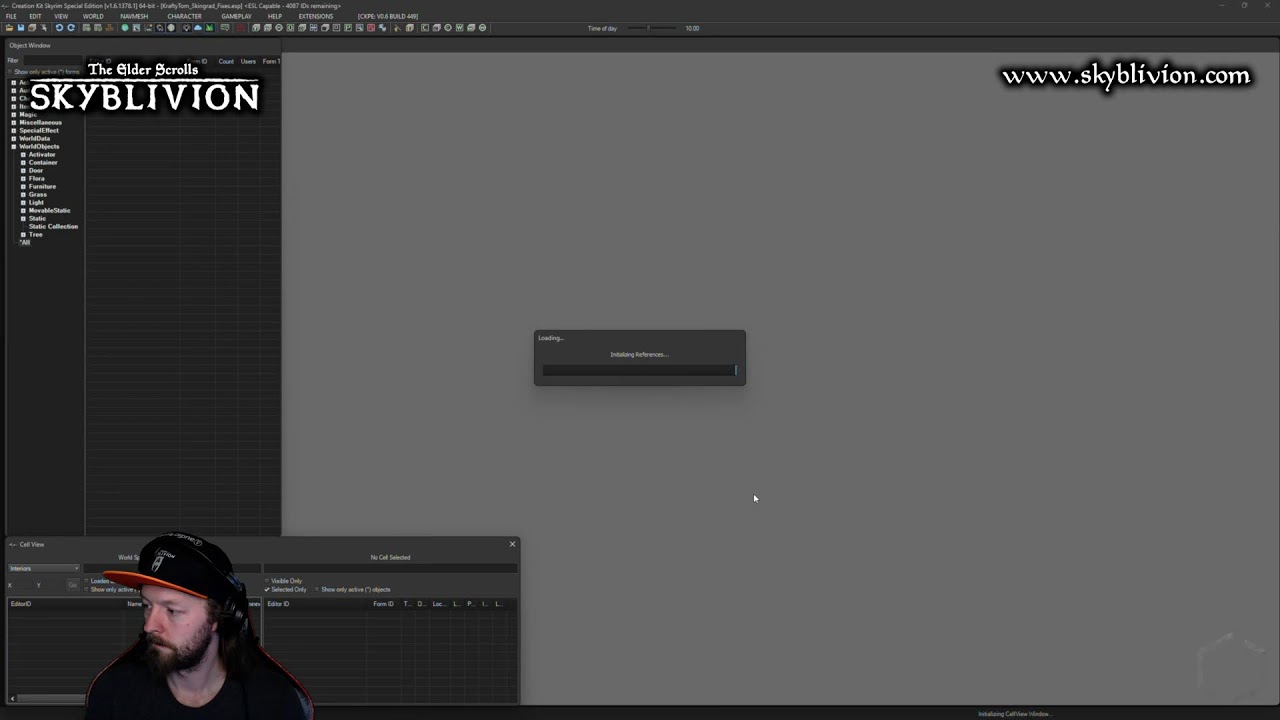This screenshot has height=720, width=1280.
Task: Click the green P toolbar icon
Action: tap(348, 28)
